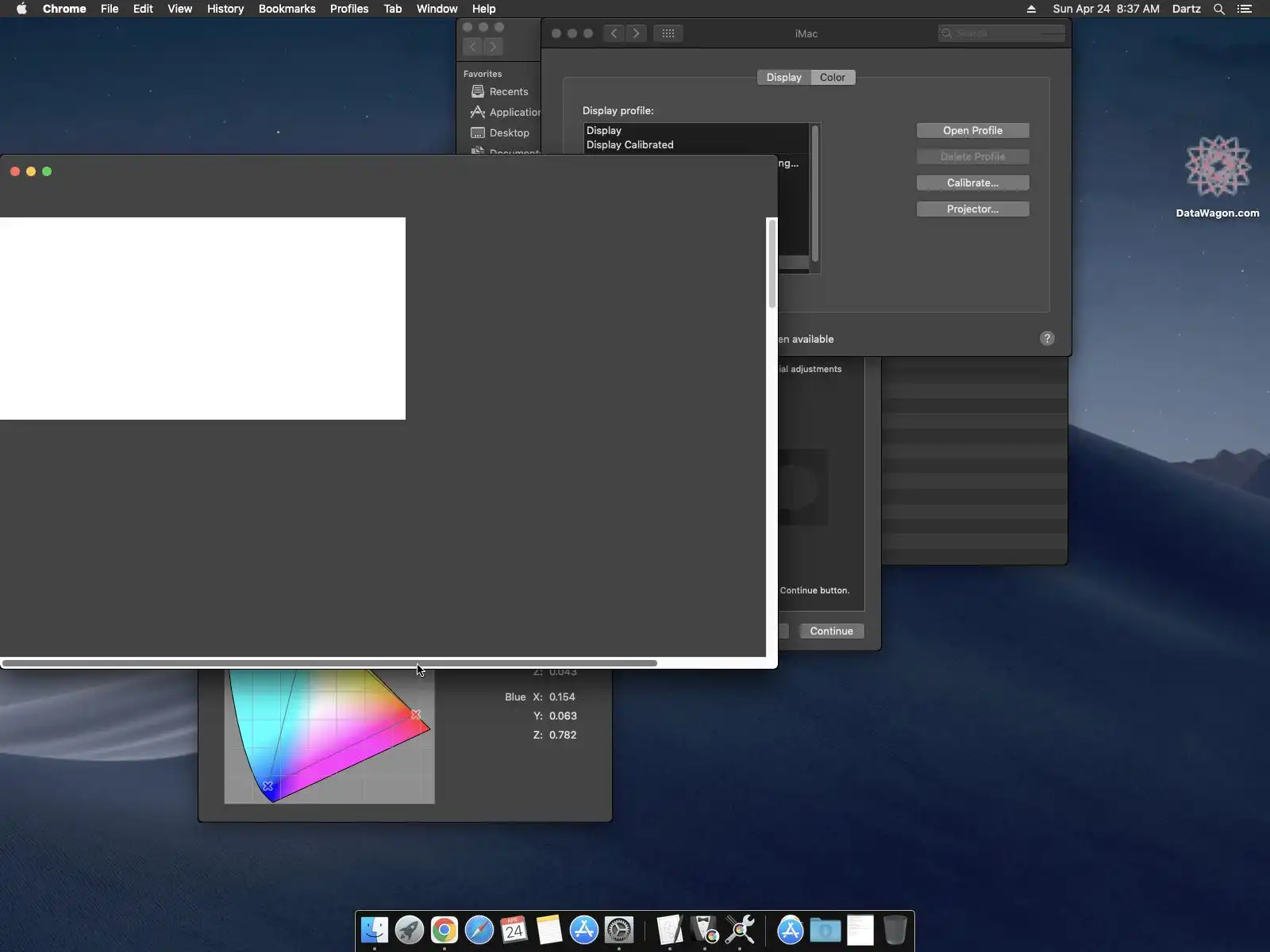
Task: Select Applications in Finder sidebar
Action: coord(504,112)
